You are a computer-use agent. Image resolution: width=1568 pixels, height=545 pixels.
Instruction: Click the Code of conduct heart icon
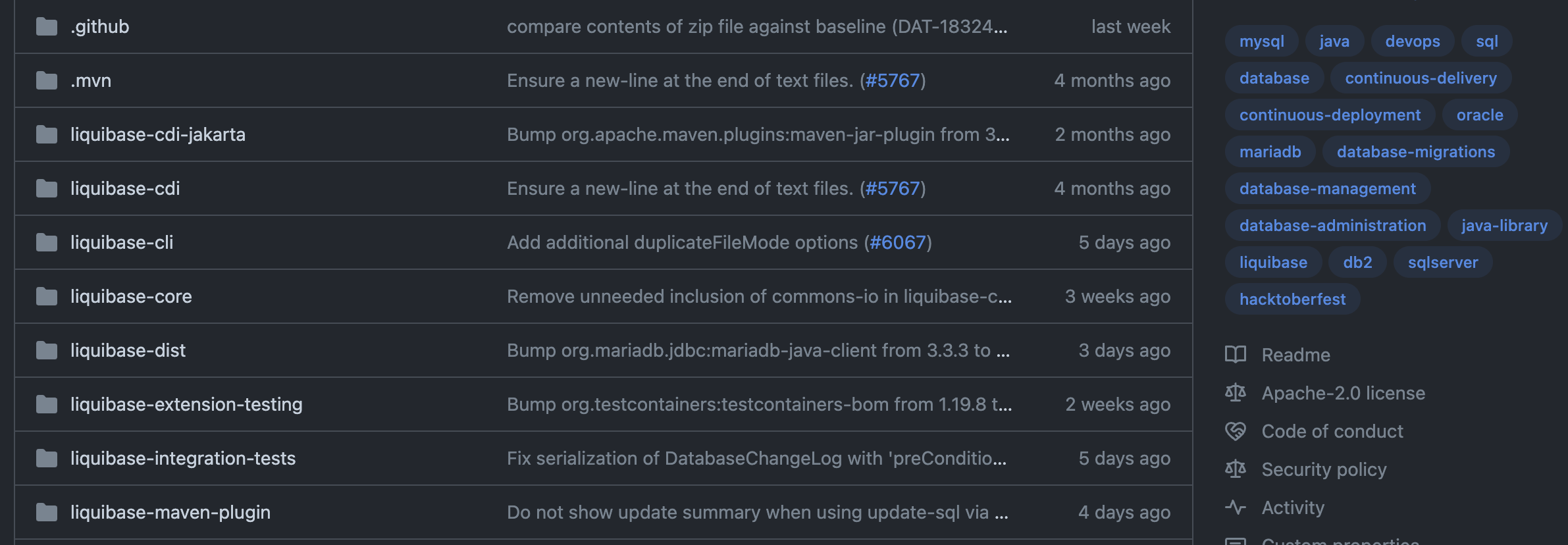(x=1236, y=431)
